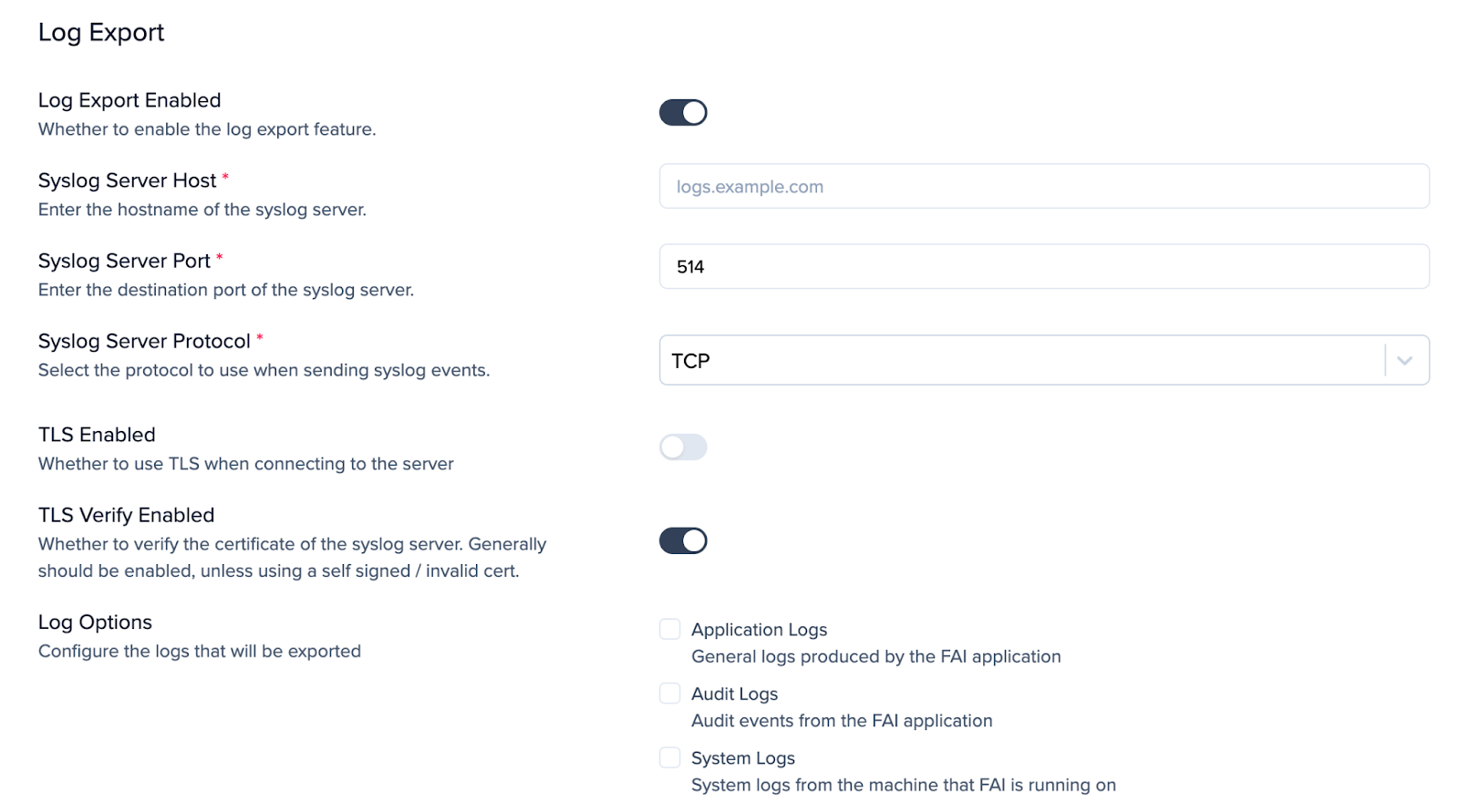Screen dimensions: 1459x812
Task: Click the Audit Logs label
Action: coord(734,693)
